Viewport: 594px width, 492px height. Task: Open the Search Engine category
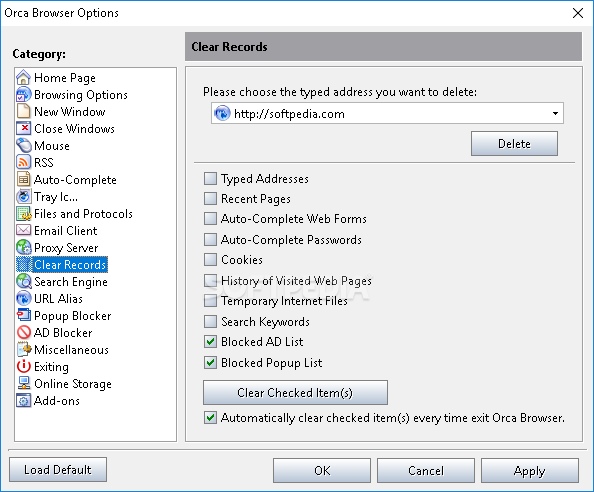[x=71, y=282]
